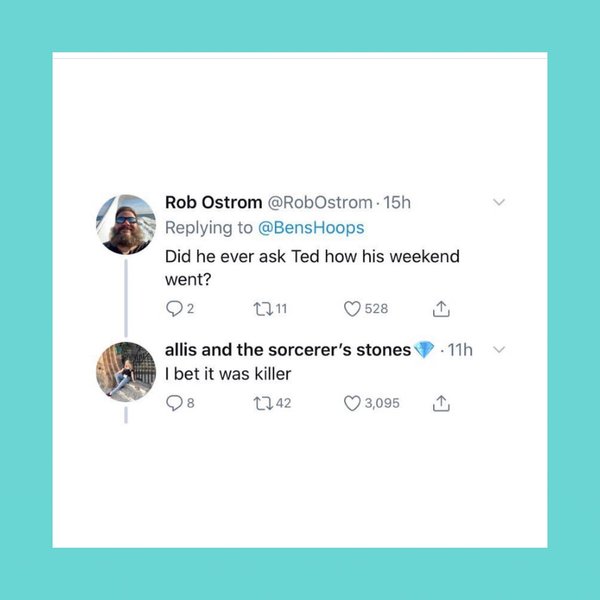Screen dimensions: 600x600
Task: Like the tweet with 3,095 likes
Action: 350,404
